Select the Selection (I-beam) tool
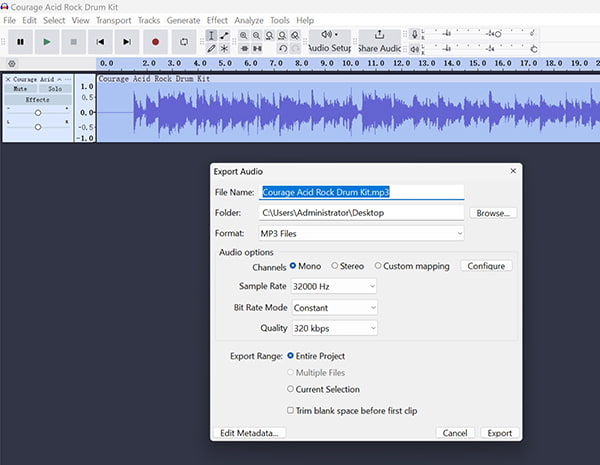The height and width of the screenshot is (465, 600). tap(211, 36)
